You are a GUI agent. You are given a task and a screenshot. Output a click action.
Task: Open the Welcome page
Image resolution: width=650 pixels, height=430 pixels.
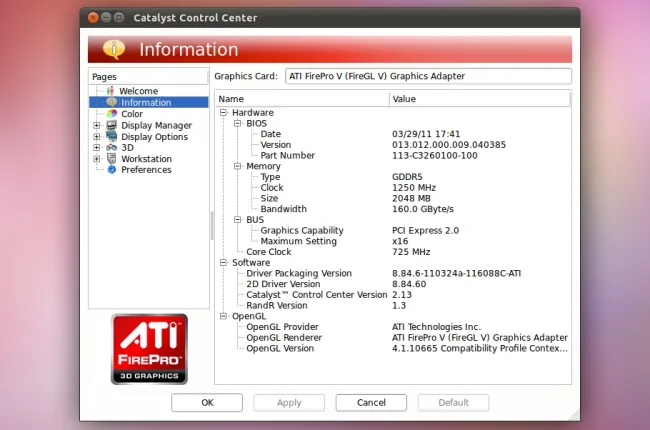click(x=138, y=91)
